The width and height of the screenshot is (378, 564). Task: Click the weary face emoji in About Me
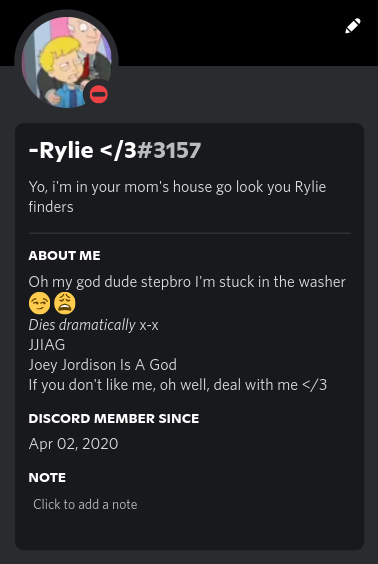pos(65,303)
